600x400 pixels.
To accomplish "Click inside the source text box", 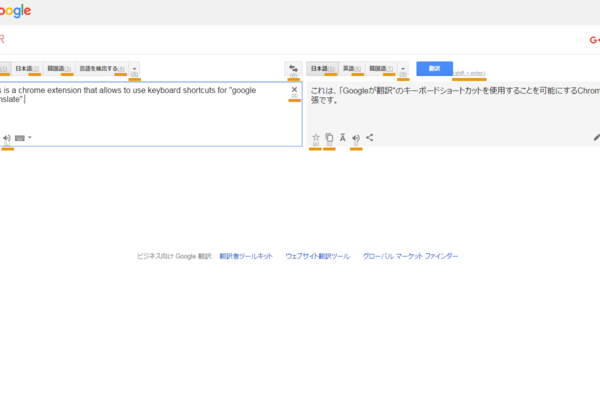I will pos(151,114).
